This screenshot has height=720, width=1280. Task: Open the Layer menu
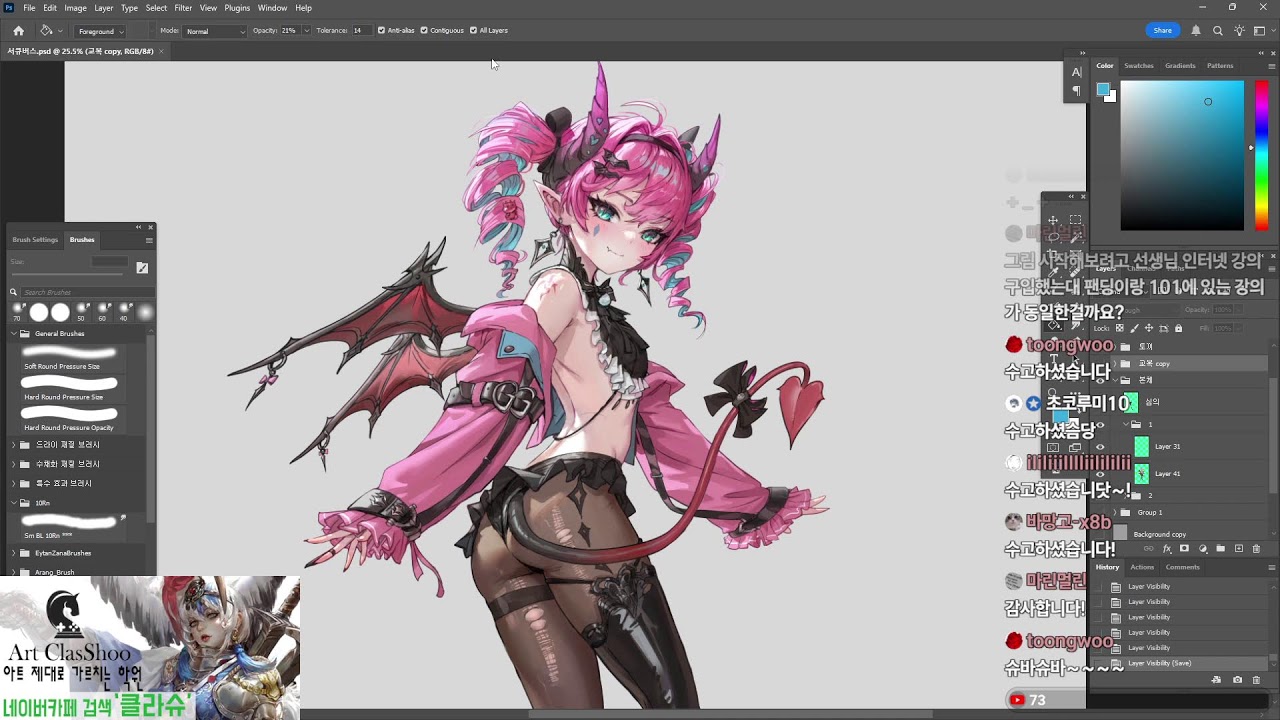[103, 8]
